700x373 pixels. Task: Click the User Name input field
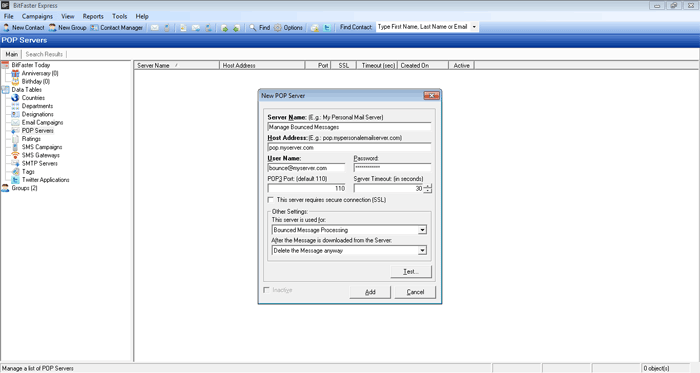[x=306, y=168]
